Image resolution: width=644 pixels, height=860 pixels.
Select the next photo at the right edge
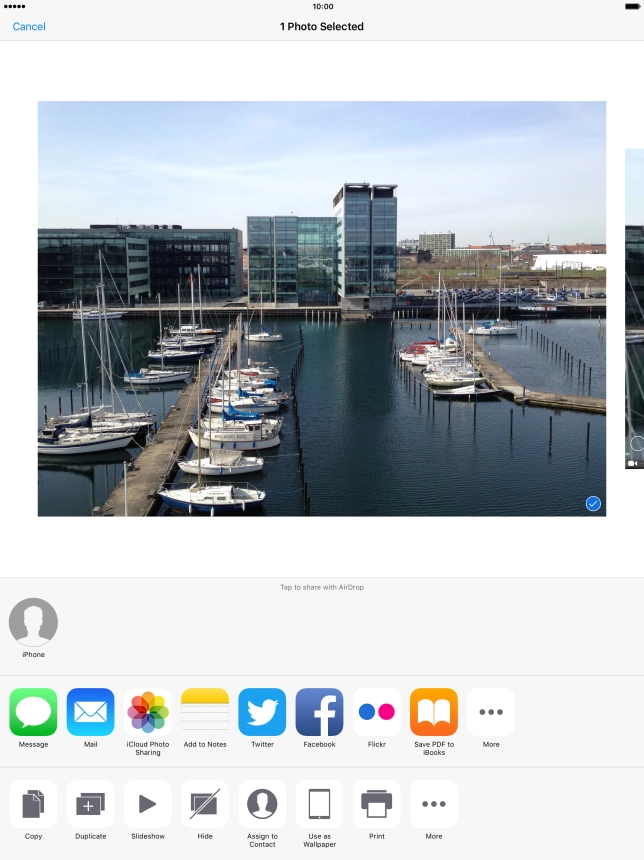pyautogui.click(x=635, y=308)
